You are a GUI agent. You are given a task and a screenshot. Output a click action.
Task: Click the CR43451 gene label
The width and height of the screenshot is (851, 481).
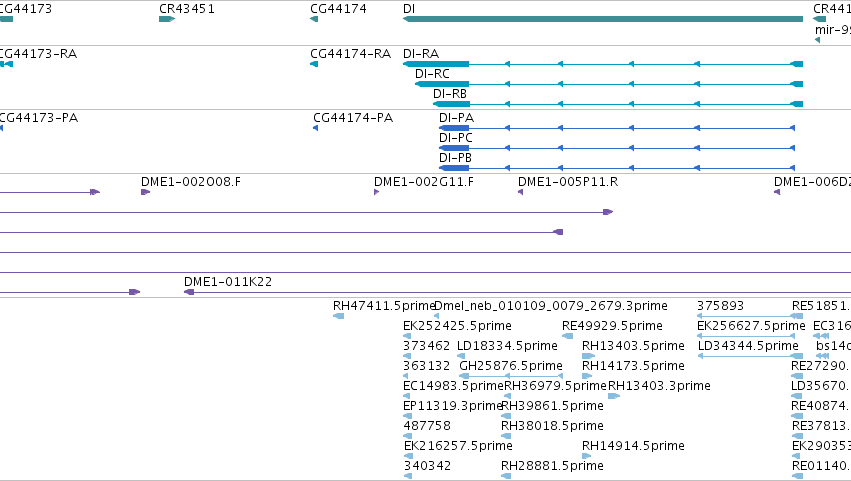[x=187, y=9]
